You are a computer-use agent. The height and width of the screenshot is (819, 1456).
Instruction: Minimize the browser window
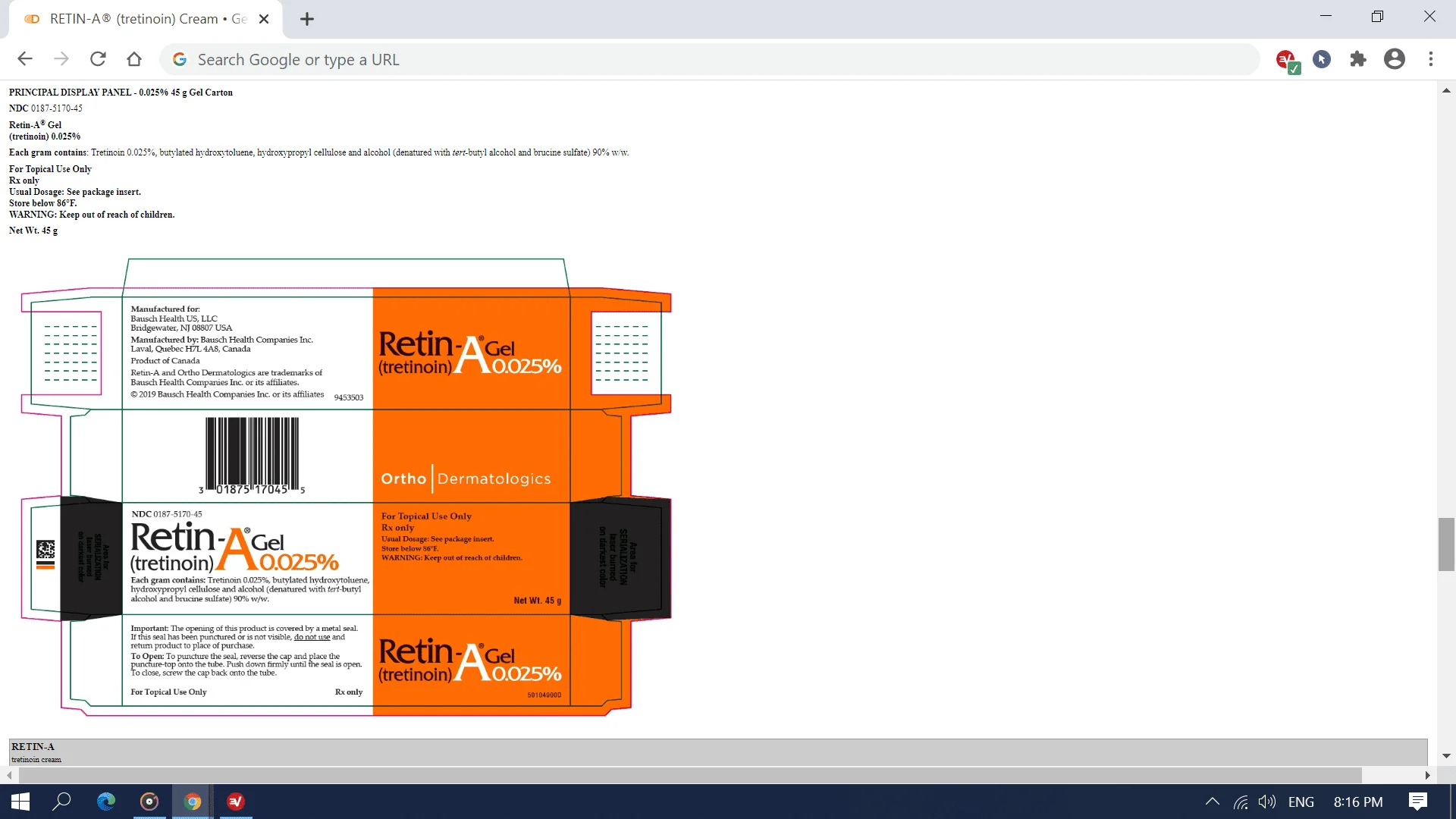point(1326,16)
